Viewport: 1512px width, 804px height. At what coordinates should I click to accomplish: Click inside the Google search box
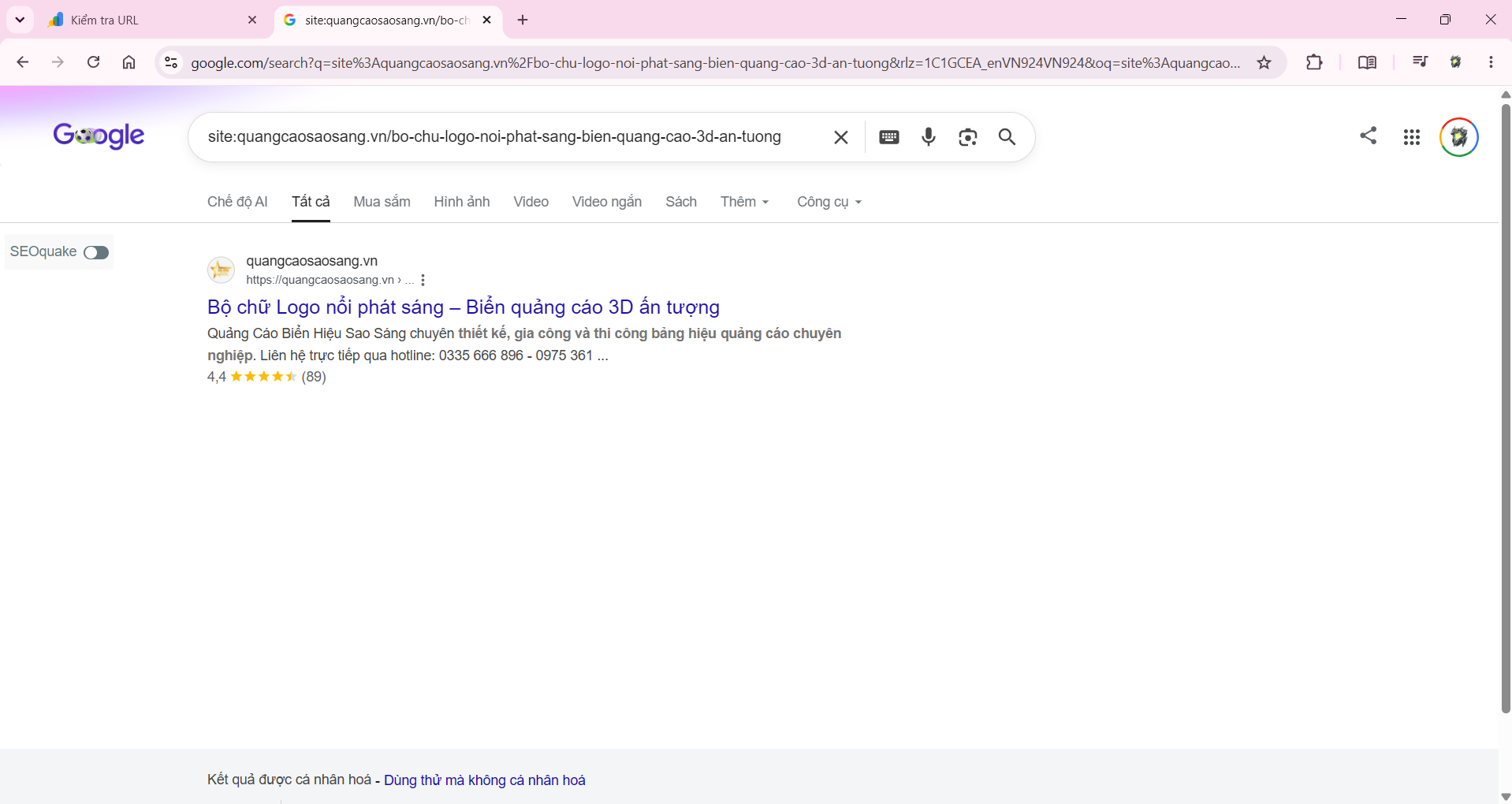pos(494,137)
